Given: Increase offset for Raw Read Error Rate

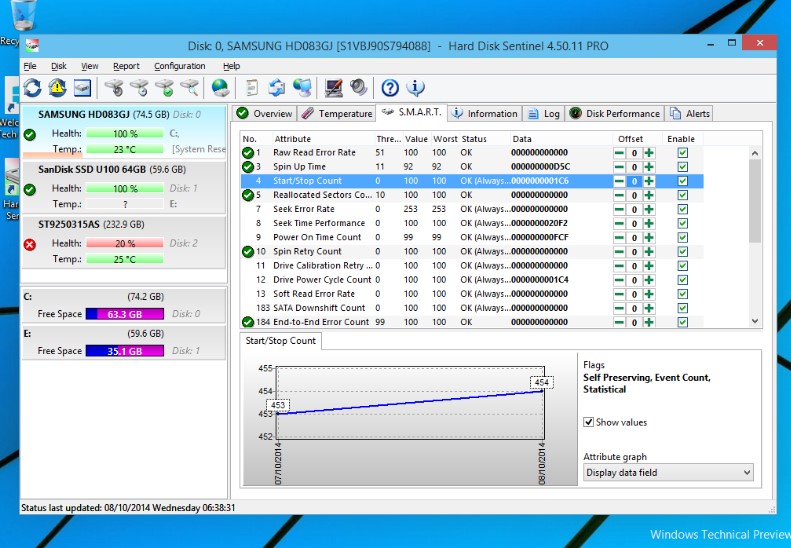Looking at the screenshot, I should click(x=649, y=153).
